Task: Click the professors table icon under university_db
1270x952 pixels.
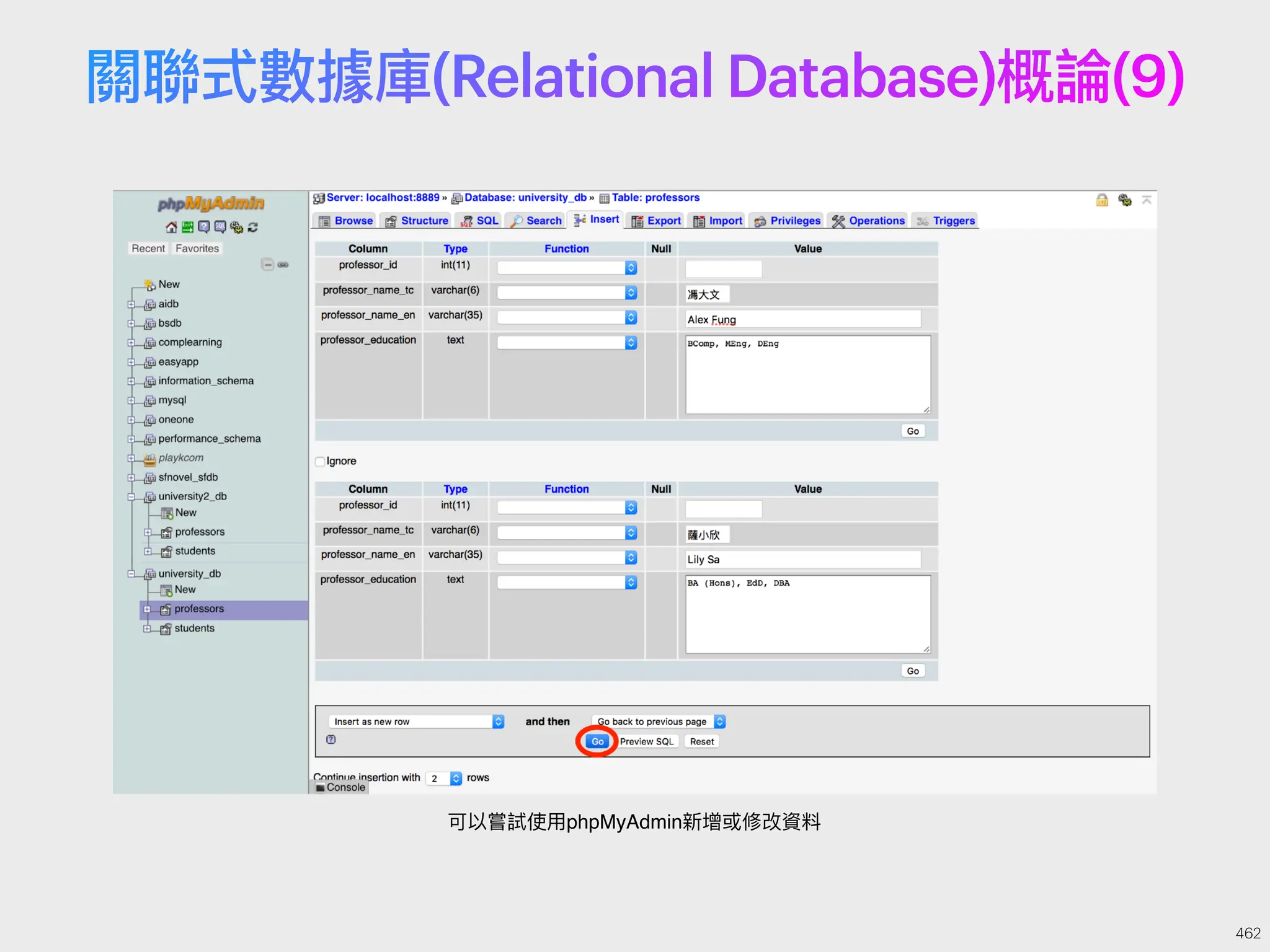Action: (x=166, y=610)
